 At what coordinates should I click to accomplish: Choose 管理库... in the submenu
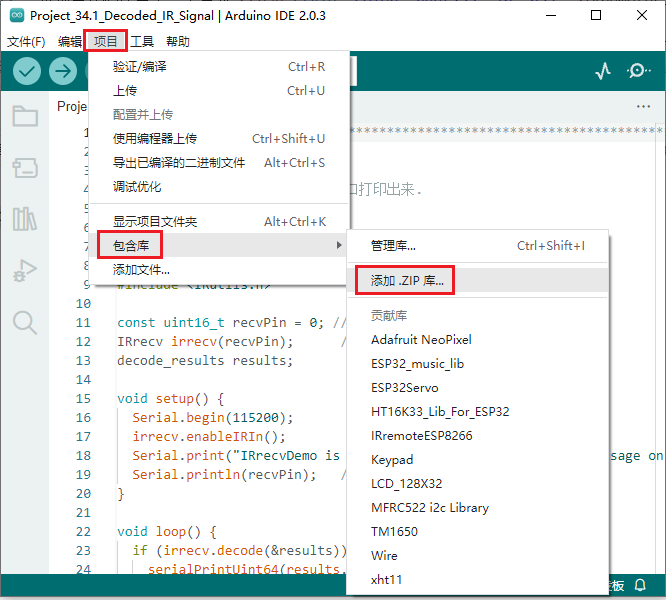coord(393,245)
